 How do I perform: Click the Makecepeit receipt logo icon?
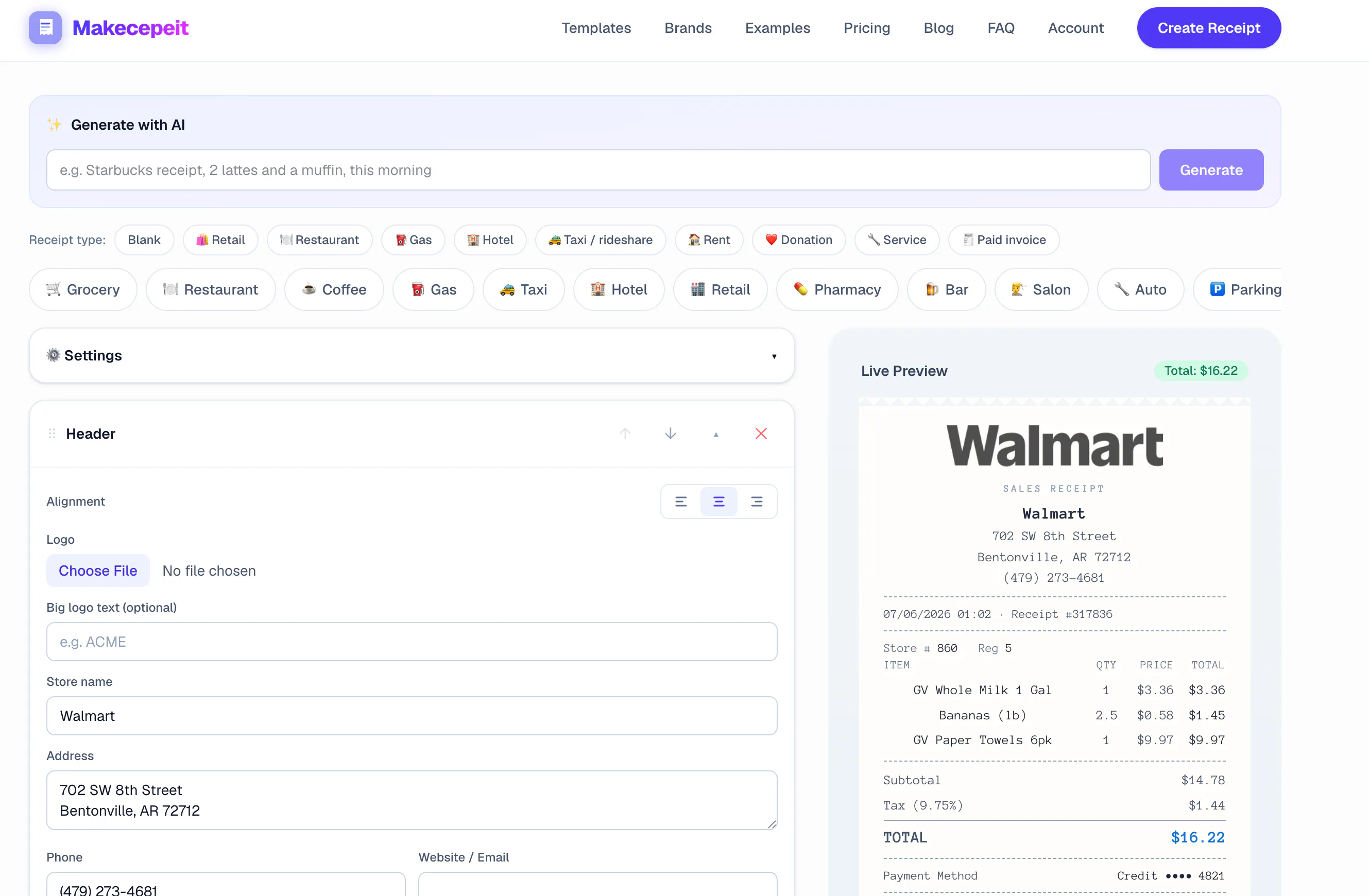(45, 28)
